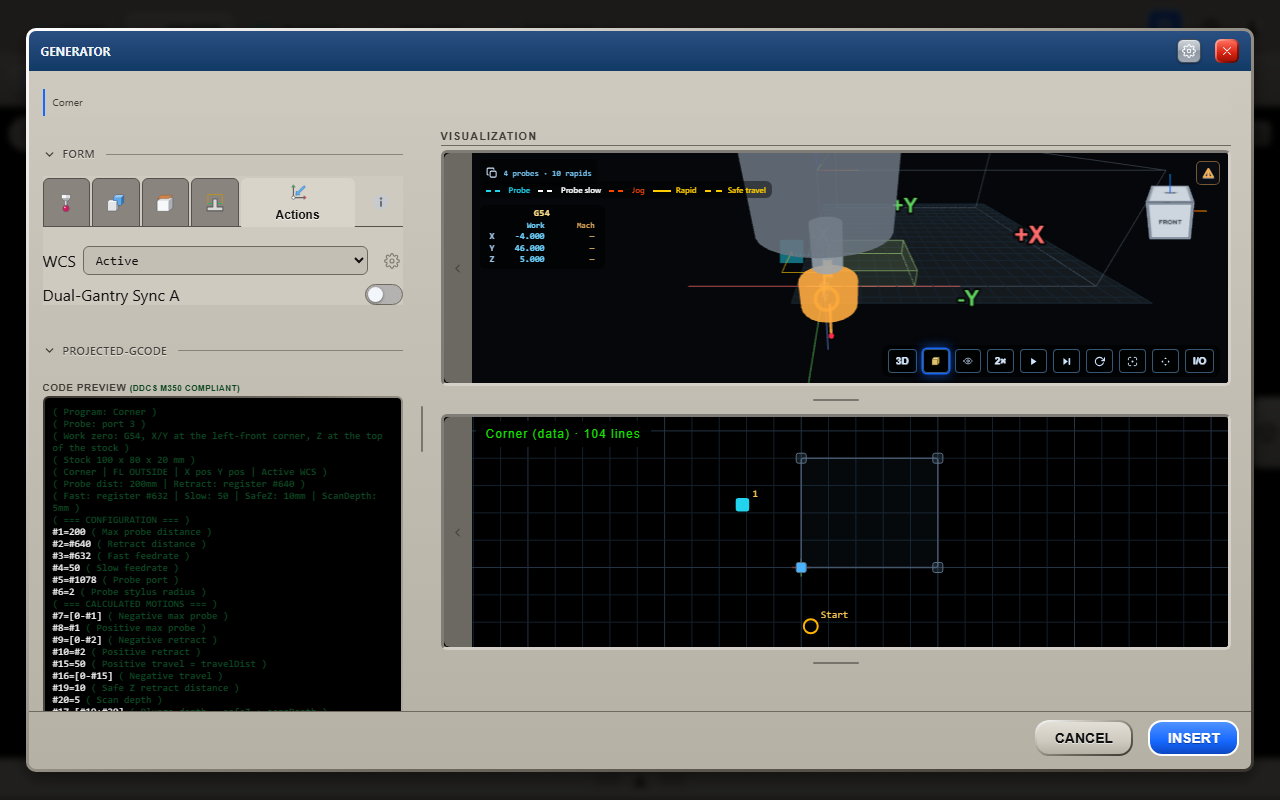Image resolution: width=1280 pixels, height=800 pixels.
Task: Switch to the blue and white cubes tab
Action: click(116, 203)
